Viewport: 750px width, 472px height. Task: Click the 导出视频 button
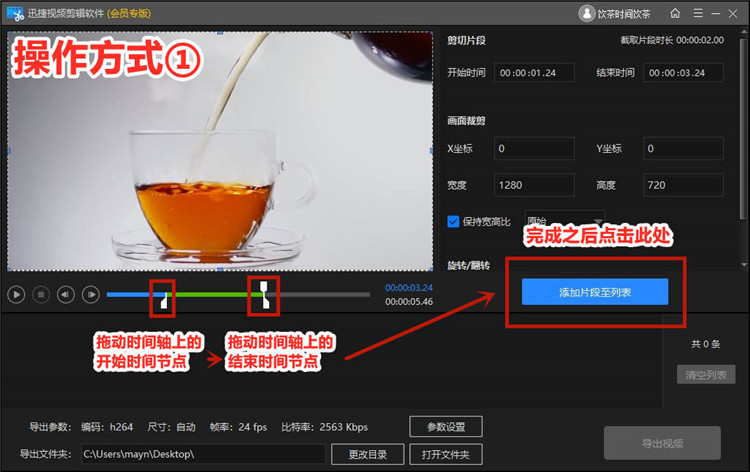pos(662,443)
